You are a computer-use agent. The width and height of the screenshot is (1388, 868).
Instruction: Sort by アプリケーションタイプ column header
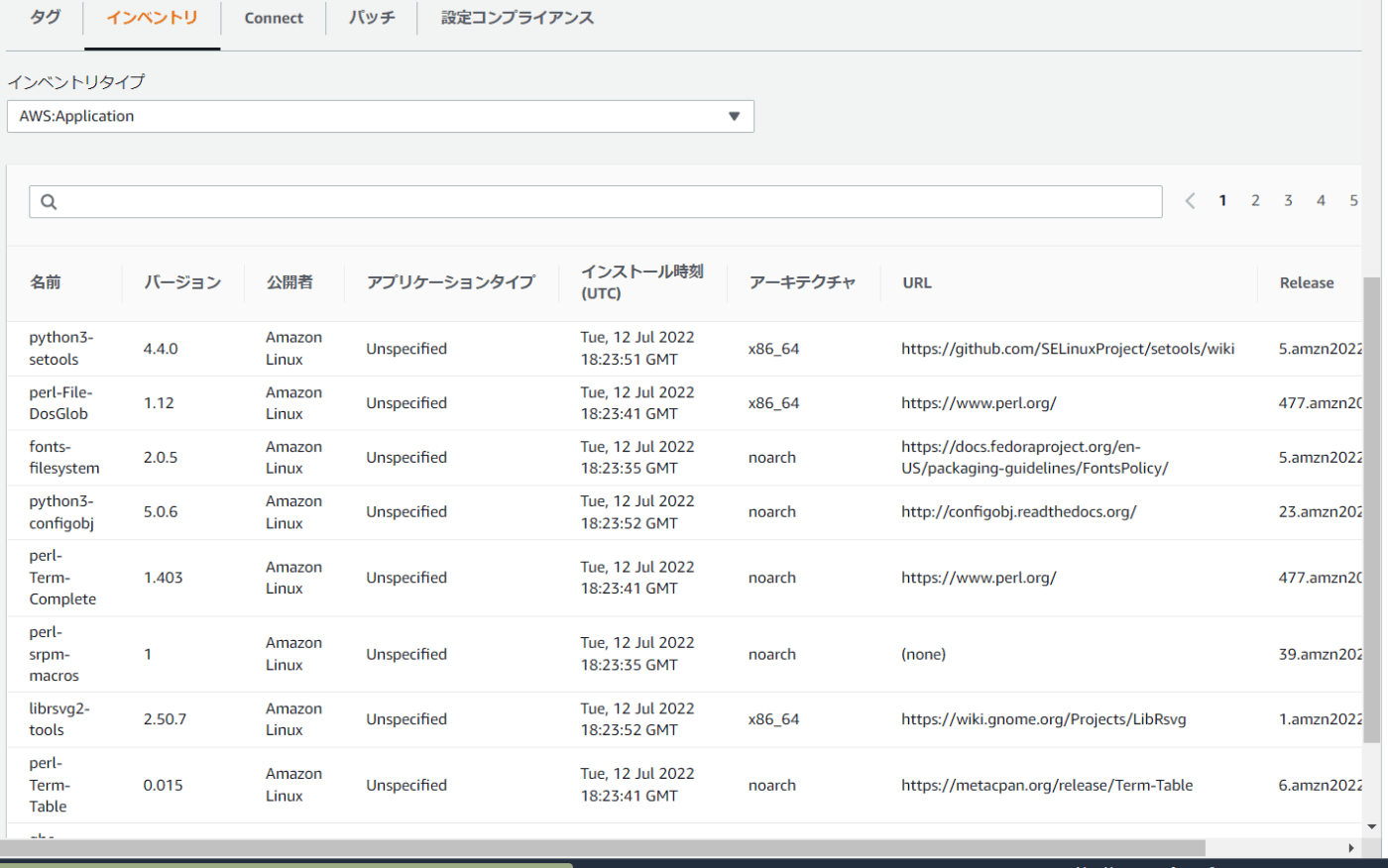[x=451, y=282]
